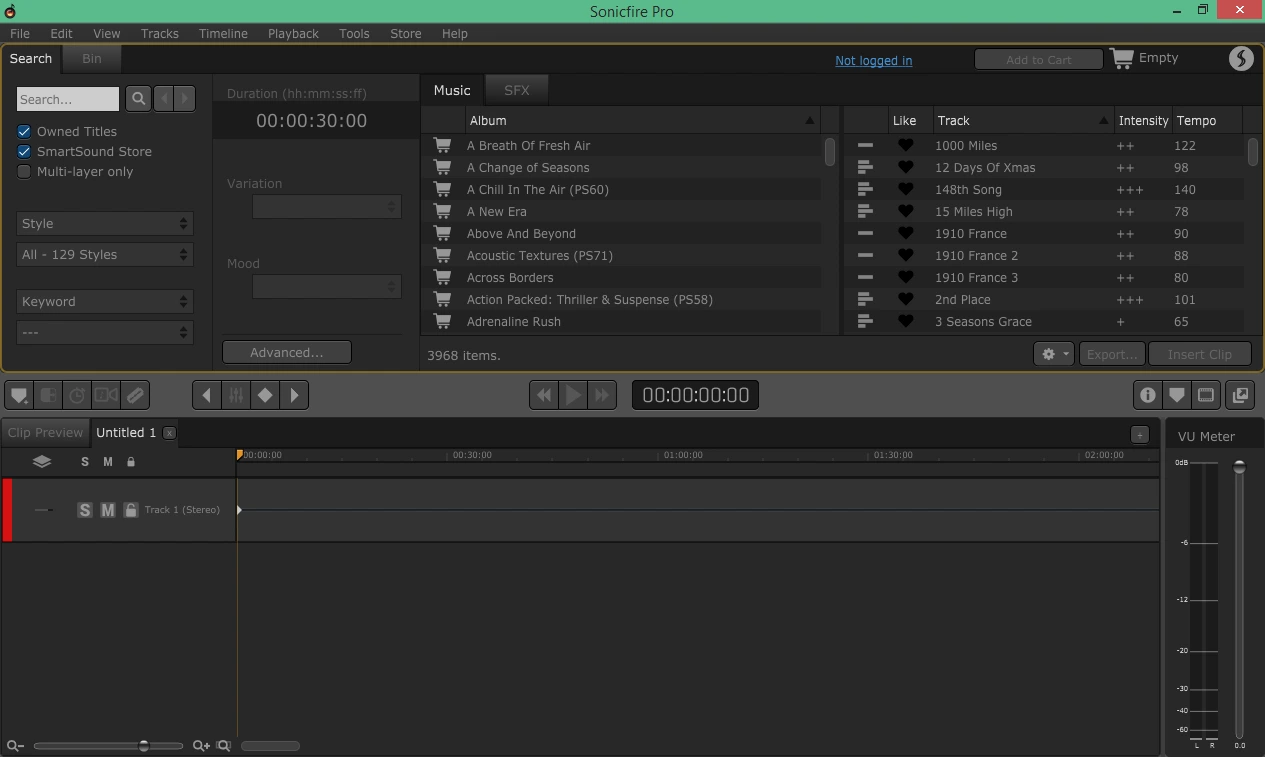Screen dimensions: 1265x757
Task: Click the split clip toolbar icon
Action: pyautogui.click(x=48, y=395)
